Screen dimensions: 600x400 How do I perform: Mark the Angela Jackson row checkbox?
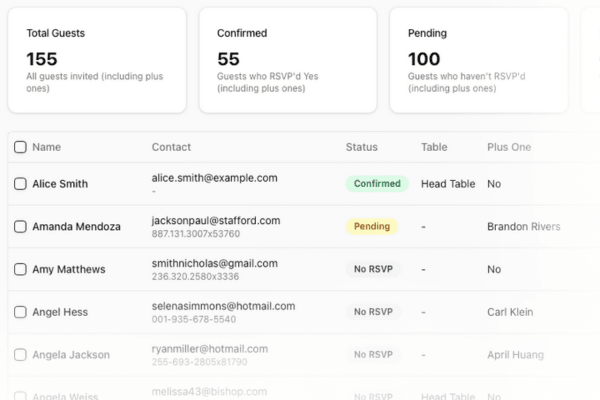click(20, 355)
